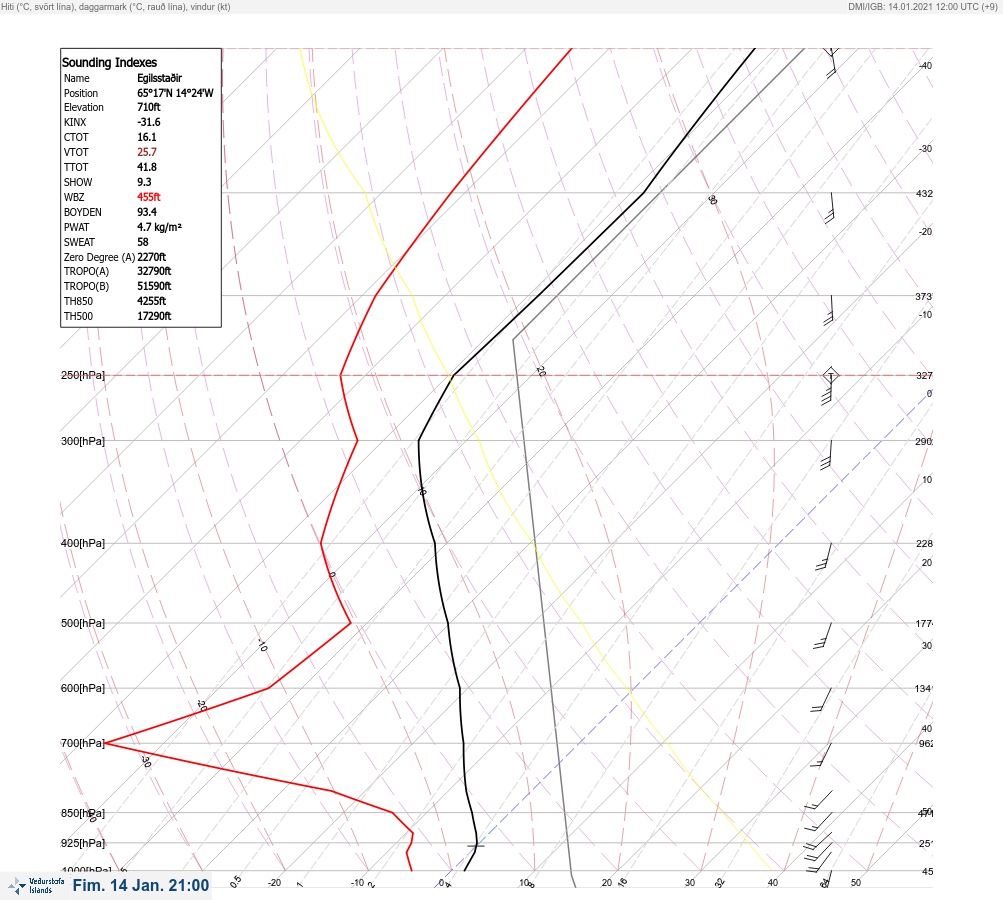Viewport: 1003px width, 900px height.
Task: Click the 'Elevation' row label
Action: pyautogui.click(x=83, y=107)
